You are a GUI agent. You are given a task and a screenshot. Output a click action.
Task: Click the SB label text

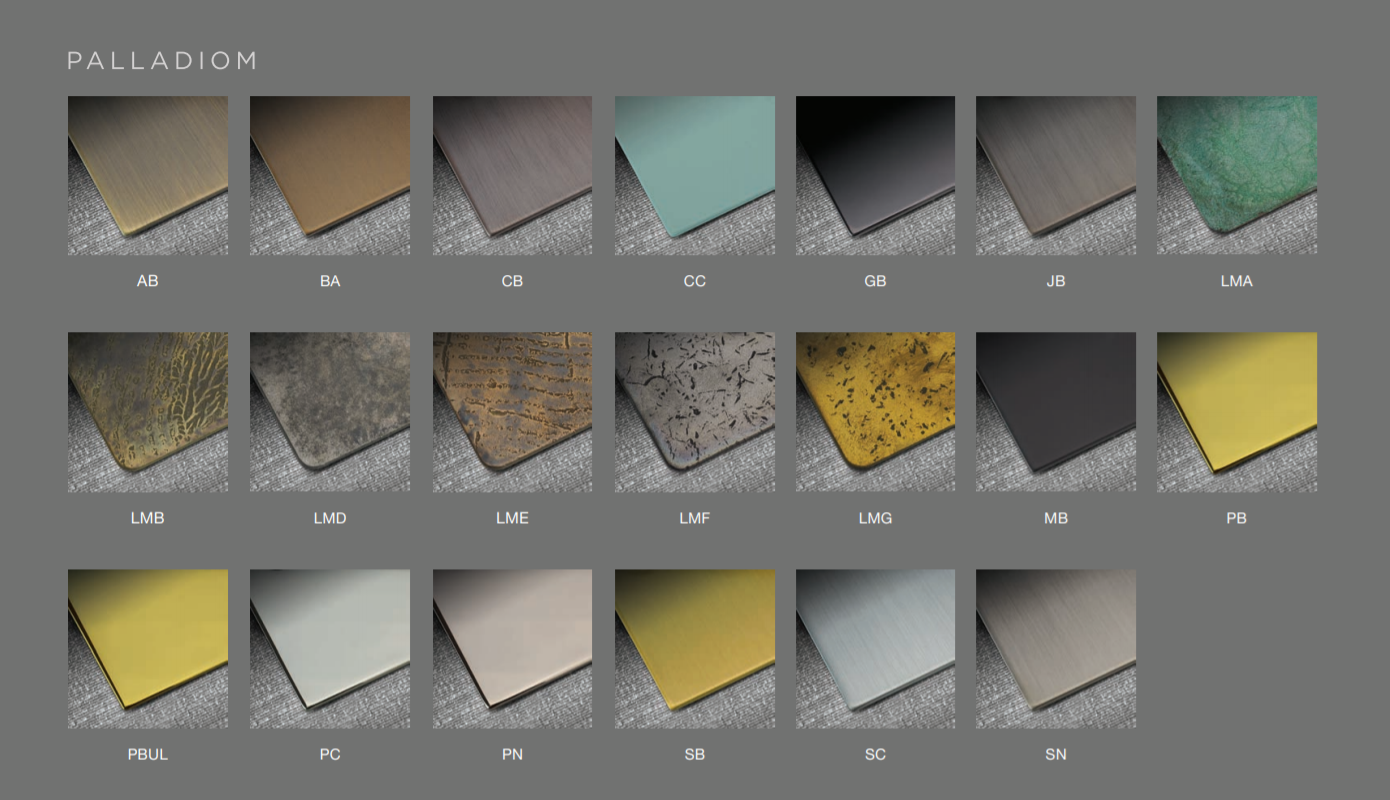click(695, 755)
